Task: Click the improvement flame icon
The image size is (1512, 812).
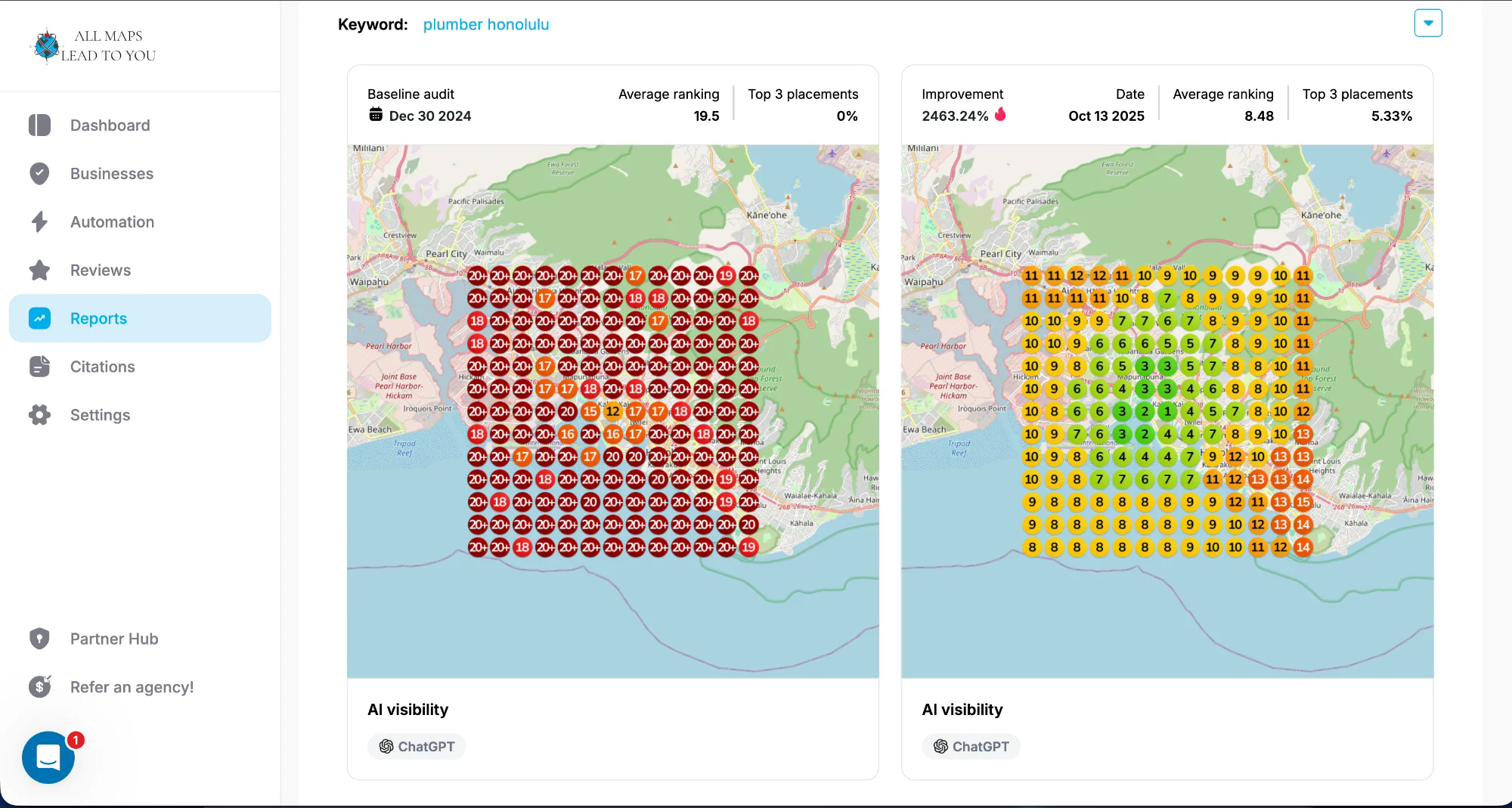Action: click(x=1000, y=115)
